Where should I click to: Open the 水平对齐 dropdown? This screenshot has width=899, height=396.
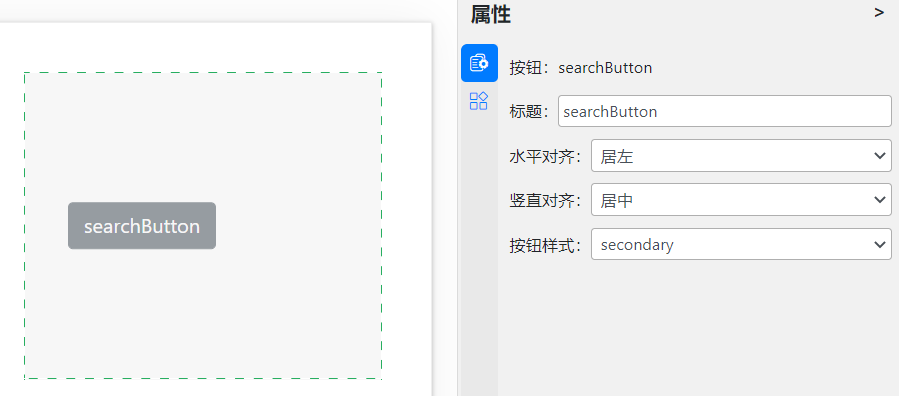tap(741, 155)
